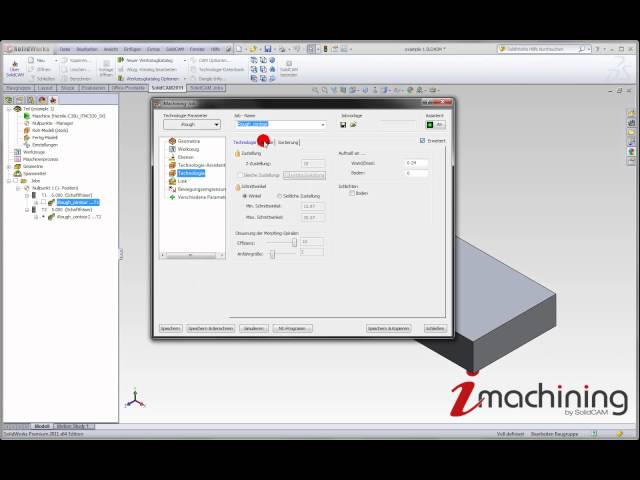Expand the Geometrie node in feature tree
This screenshot has height=480, width=640.
click(x=9, y=167)
